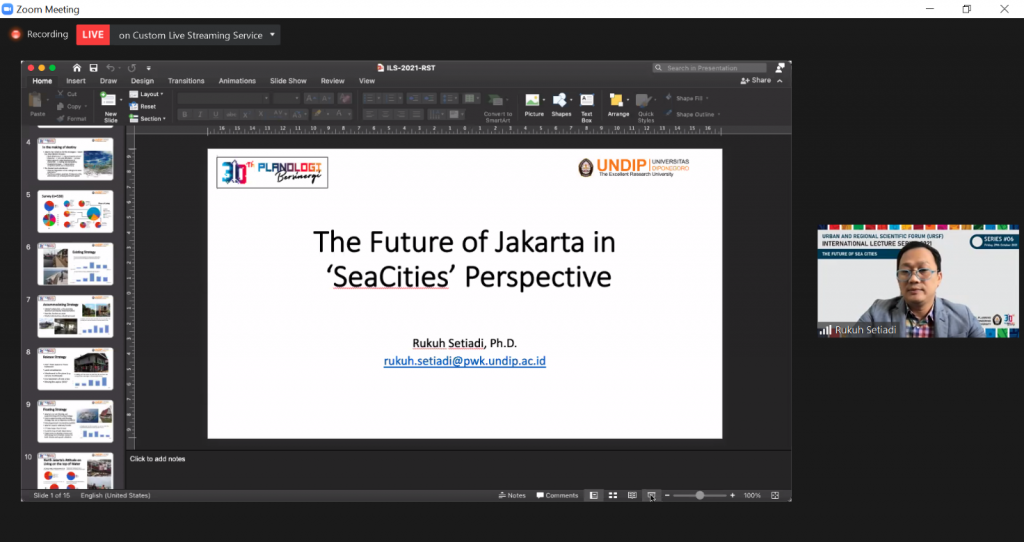Toggle the Notes pane in status bar

tap(512, 495)
